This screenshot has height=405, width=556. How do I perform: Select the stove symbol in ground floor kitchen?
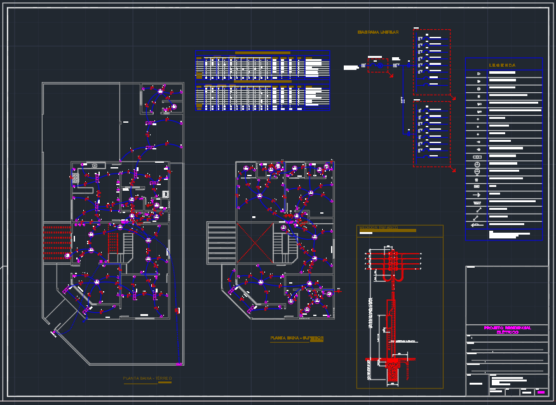point(76,178)
